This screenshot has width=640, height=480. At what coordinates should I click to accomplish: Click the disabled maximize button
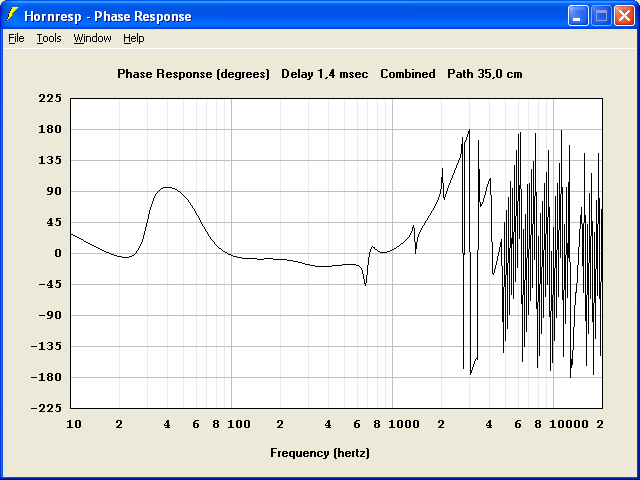click(601, 16)
